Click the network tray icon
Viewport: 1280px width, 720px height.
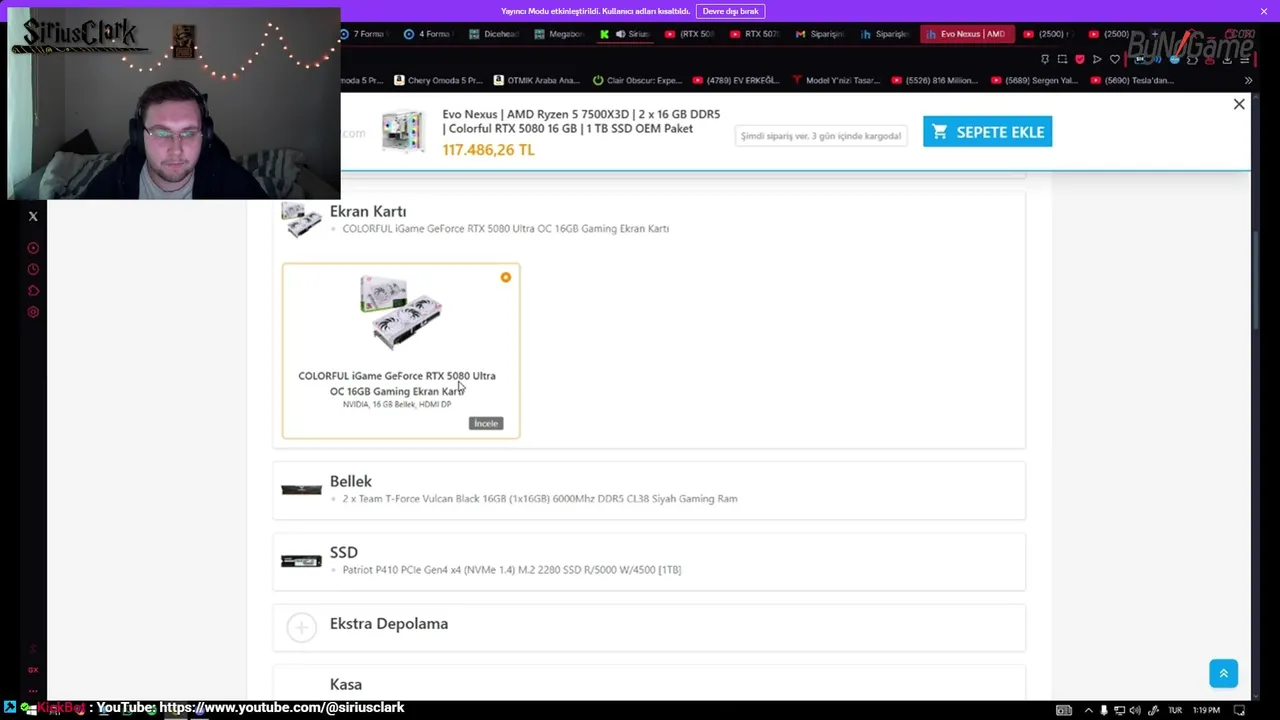(x=1118, y=710)
